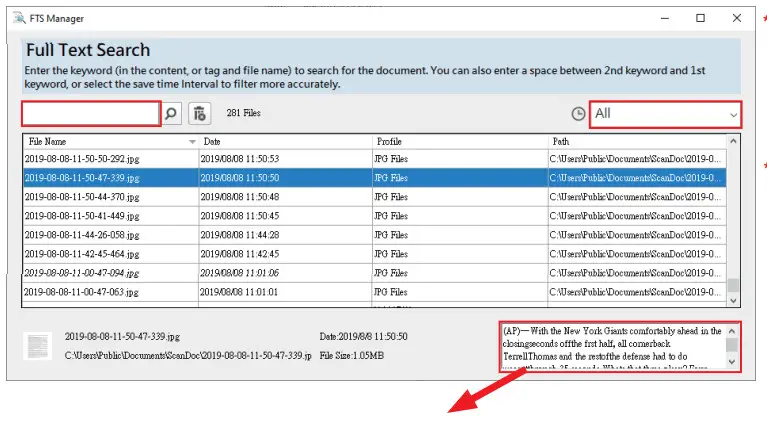Click path cell in 11:44:28 row
The height and width of the screenshot is (422, 767).
point(635,235)
